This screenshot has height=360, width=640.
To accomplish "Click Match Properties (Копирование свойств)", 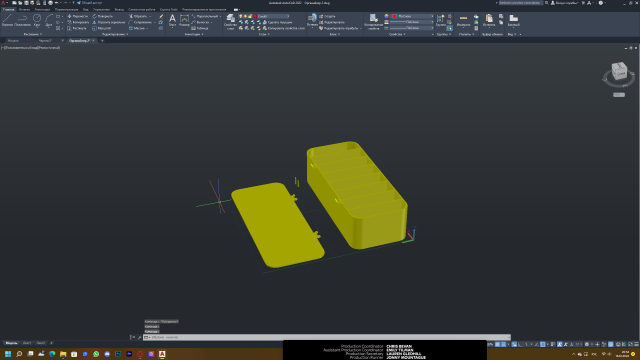I will tap(373, 22).
